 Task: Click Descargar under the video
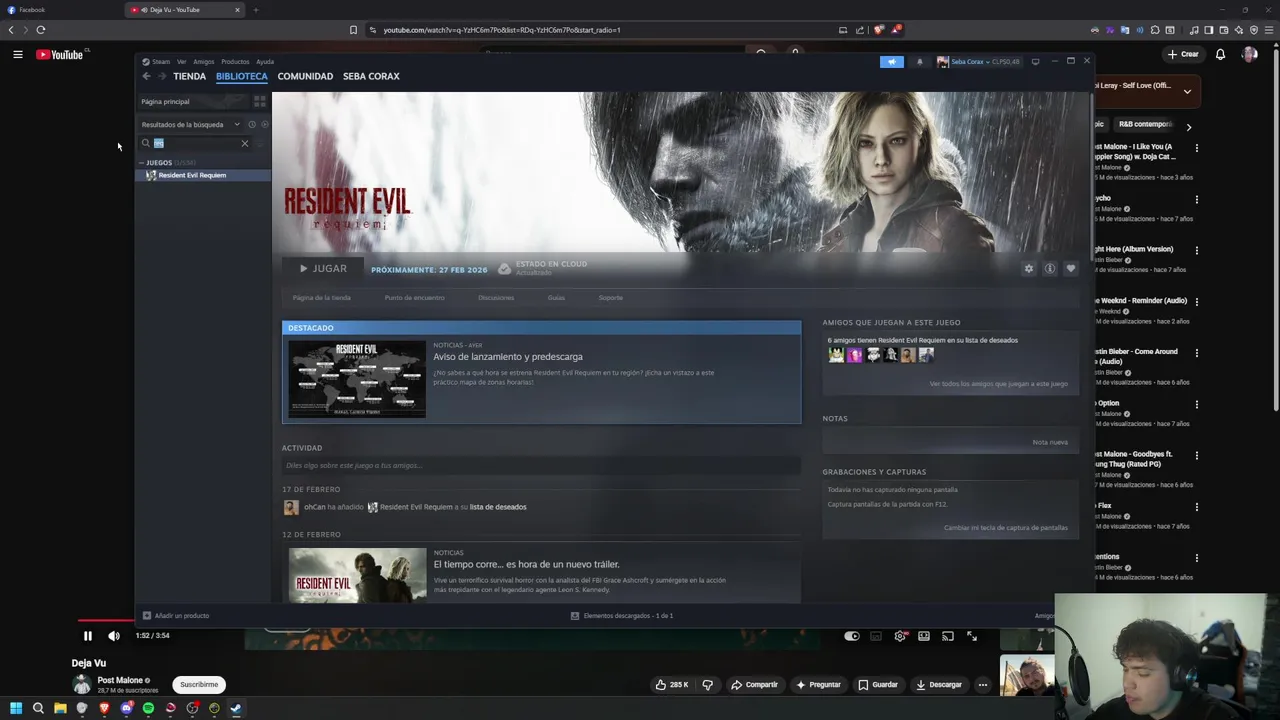tap(938, 685)
